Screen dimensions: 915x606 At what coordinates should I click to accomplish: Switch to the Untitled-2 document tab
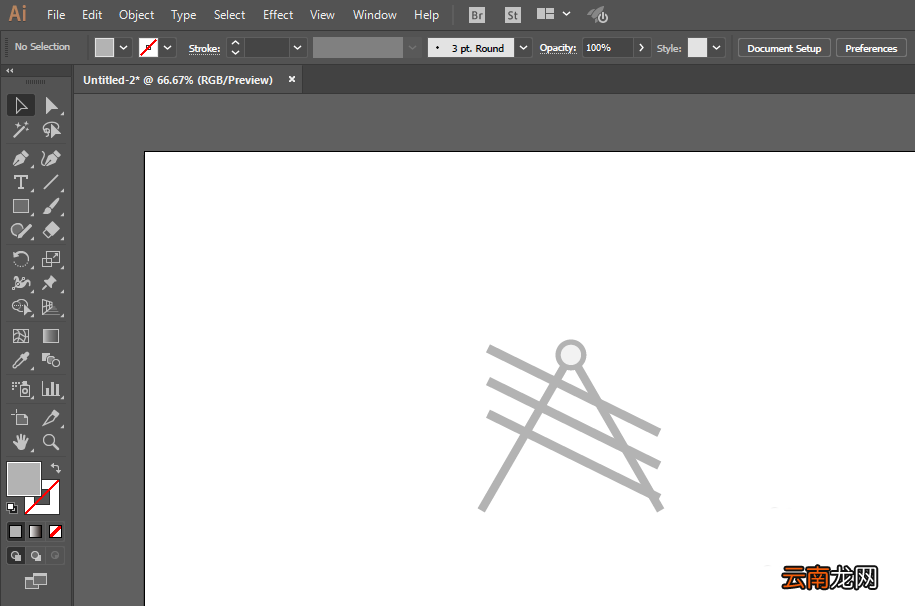click(x=178, y=80)
